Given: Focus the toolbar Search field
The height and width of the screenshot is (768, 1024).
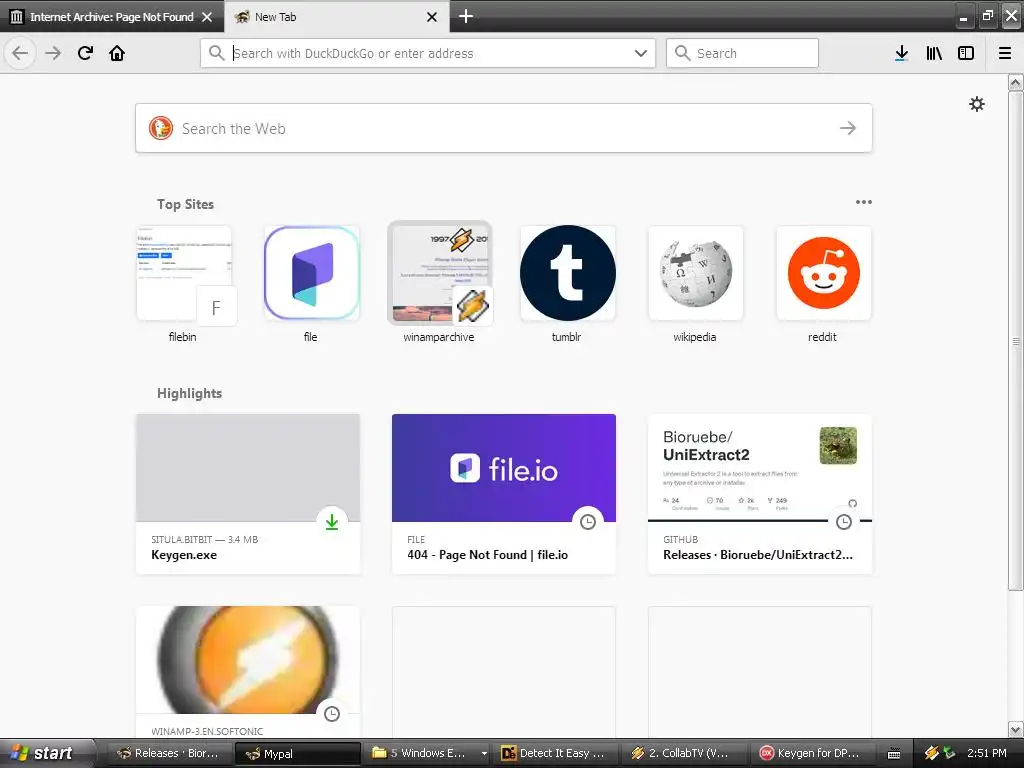Looking at the screenshot, I should (742, 53).
